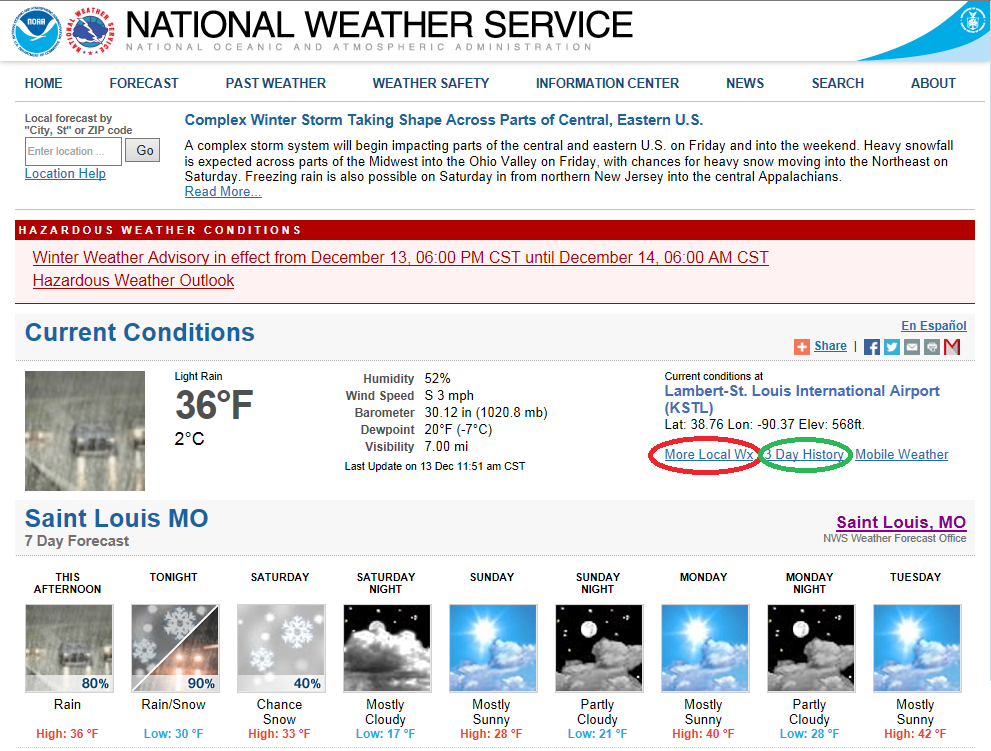Open the INFORMATION CENTER menu
Viewport: 991px width, 751px height.
(x=607, y=83)
